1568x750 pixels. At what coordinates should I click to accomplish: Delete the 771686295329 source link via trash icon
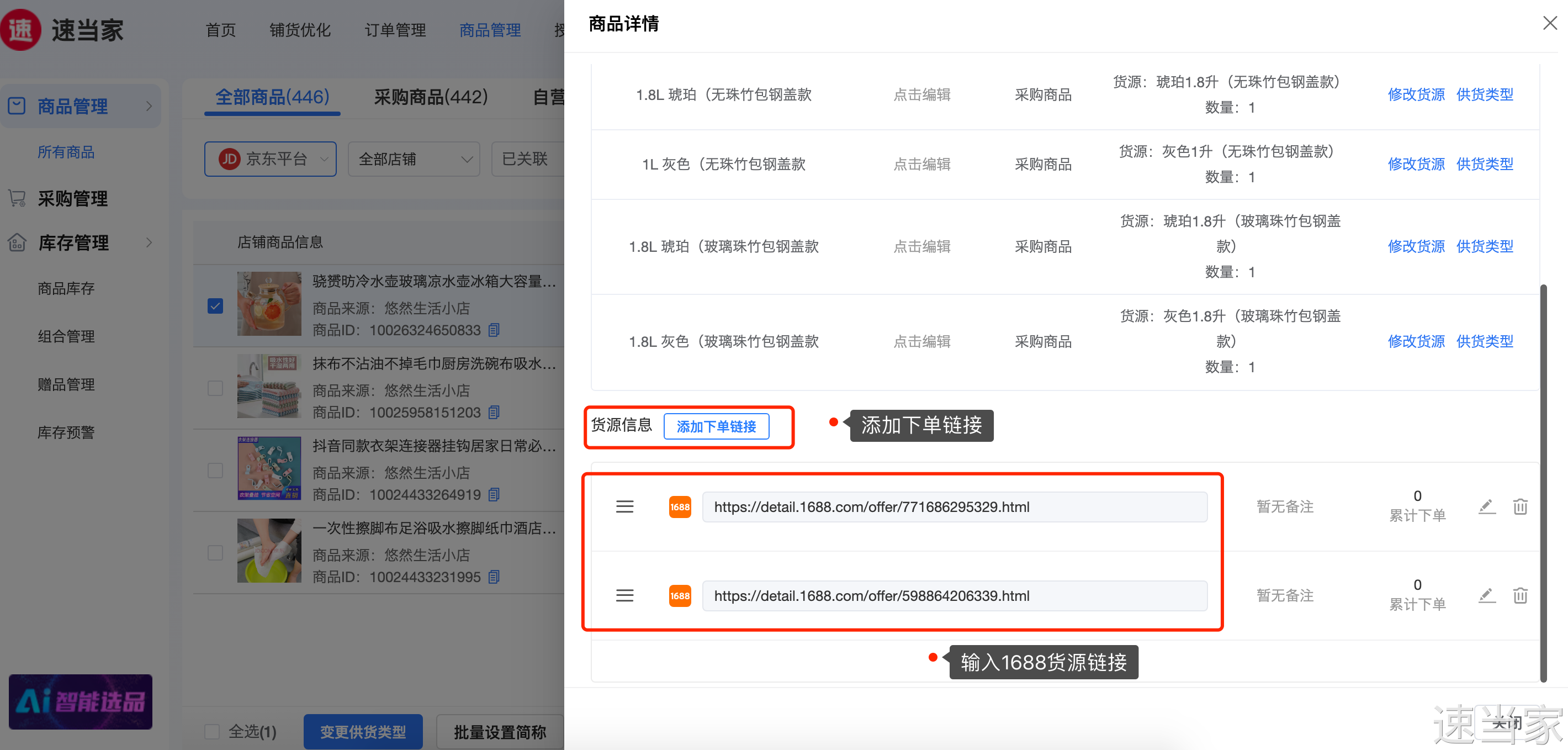point(1520,506)
